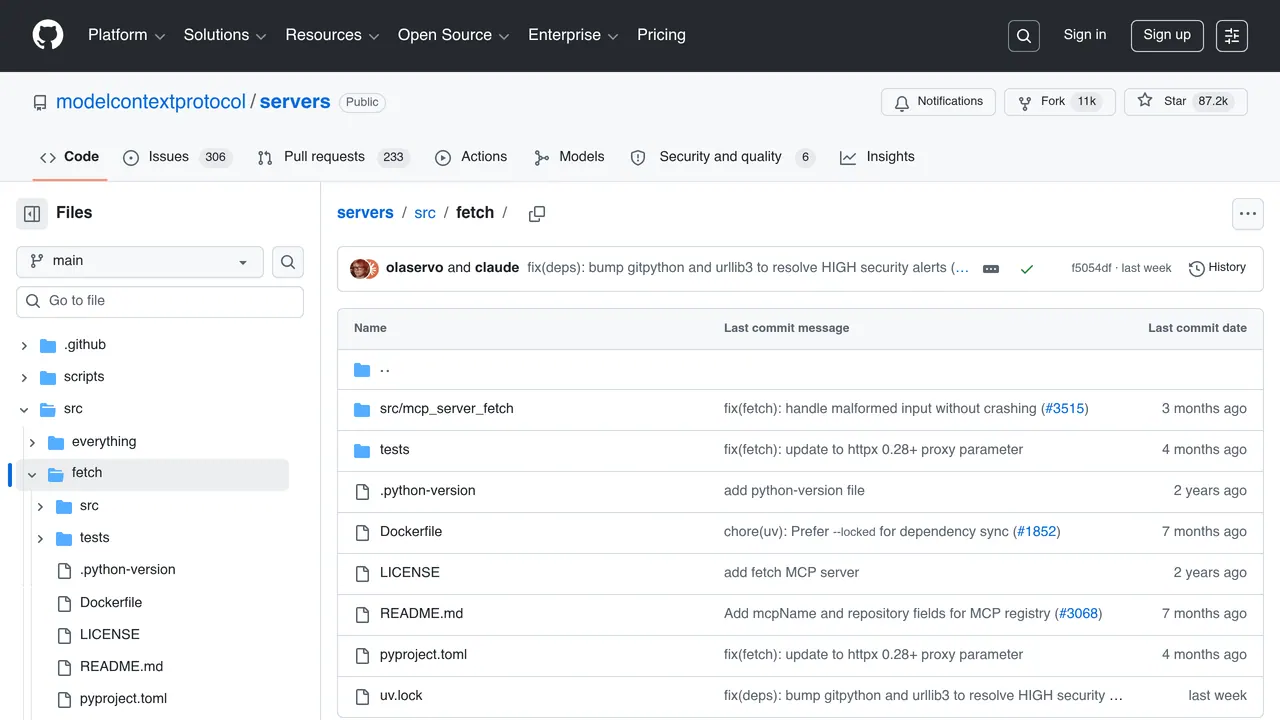Viewport: 1280px width, 720px height.
Task: Open the modelcontextprotocol owner link
Action: pyautogui.click(x=151, y=102)
